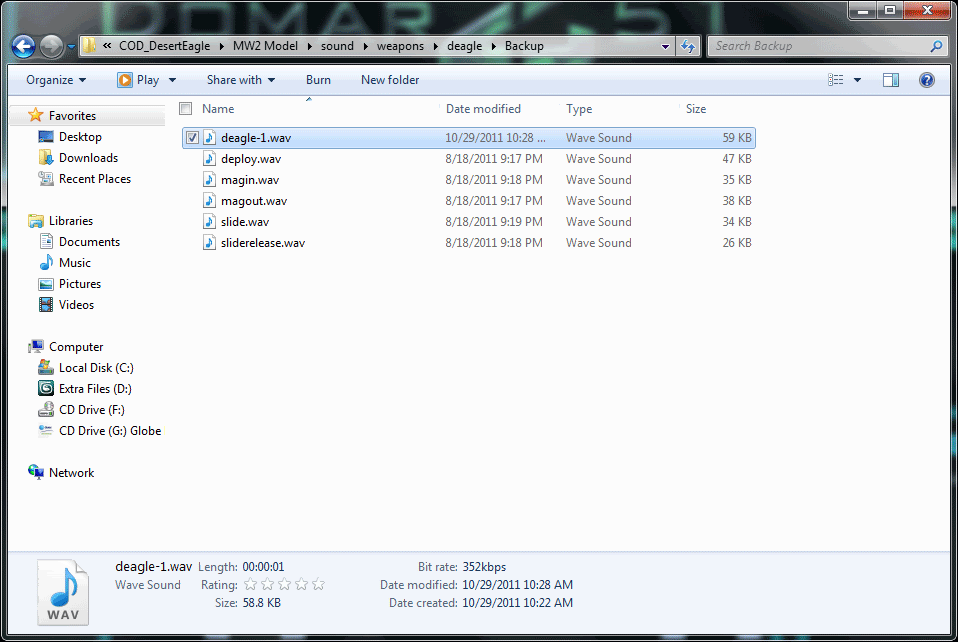The height and width of the screenshot is (642, 958).
Task: Click the search magnifier icon
Action: [x=936, y=46]
